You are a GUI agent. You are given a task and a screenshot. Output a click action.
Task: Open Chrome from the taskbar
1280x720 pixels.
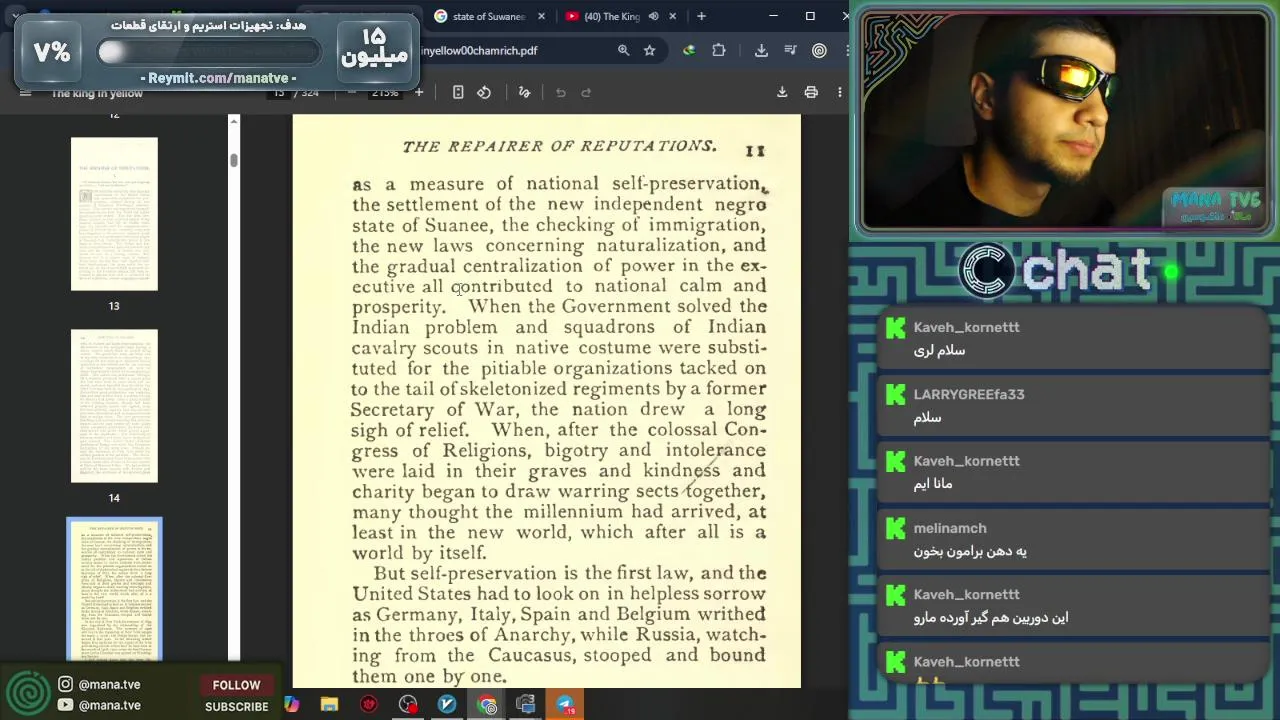[487, 705]
